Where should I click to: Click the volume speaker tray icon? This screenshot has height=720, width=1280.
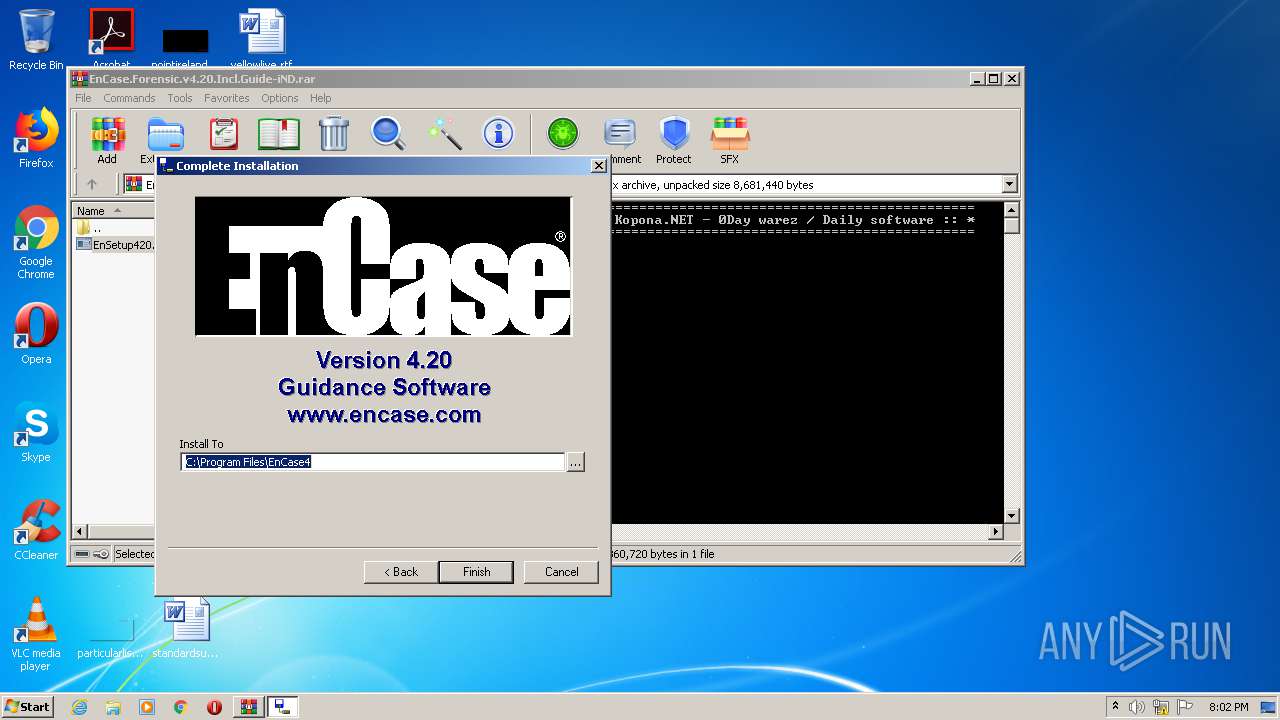pyautogui.click(x=1137, y=707)
